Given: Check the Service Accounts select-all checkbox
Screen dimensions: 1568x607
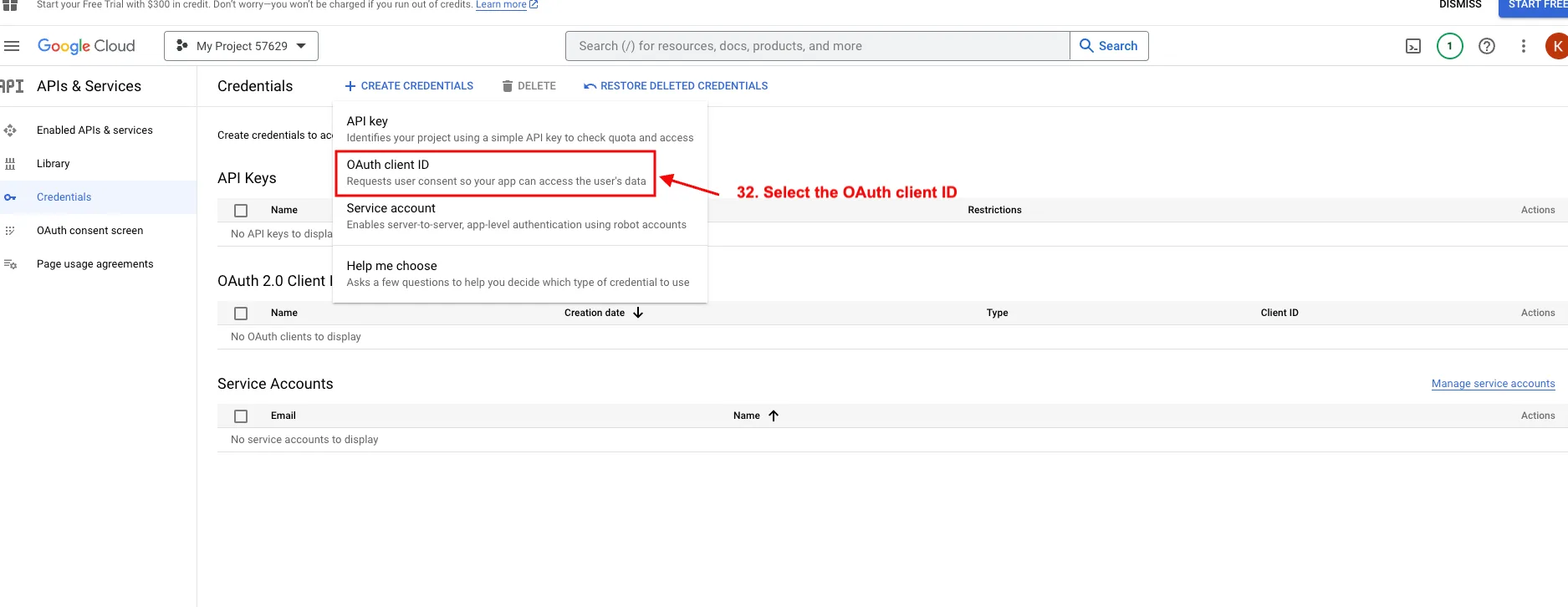Looking at the screenshot, I should pos(241,416).
